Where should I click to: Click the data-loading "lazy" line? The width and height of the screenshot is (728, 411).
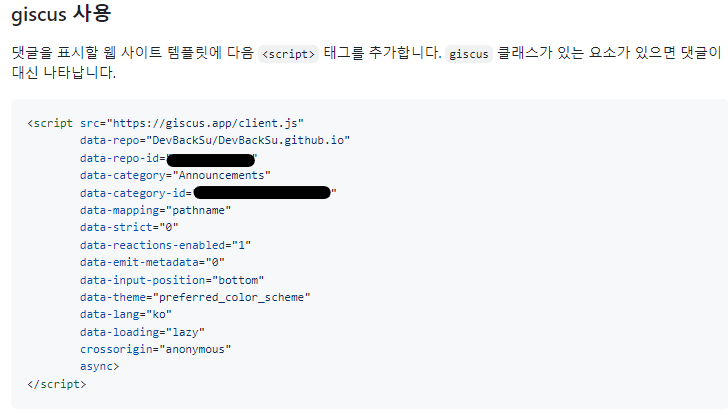pyautogui.click(x=142, y=332)
